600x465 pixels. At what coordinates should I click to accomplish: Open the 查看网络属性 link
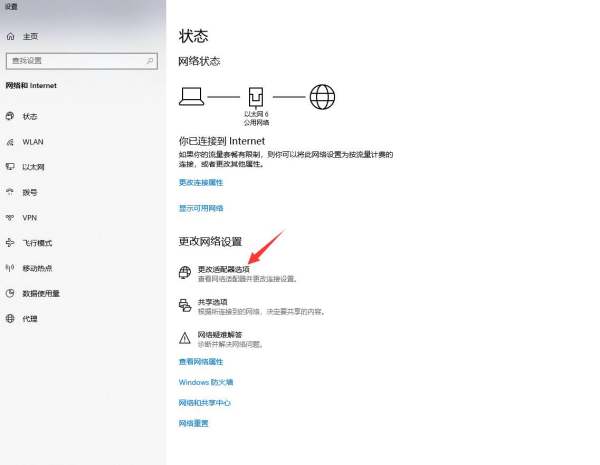[201, 362]
